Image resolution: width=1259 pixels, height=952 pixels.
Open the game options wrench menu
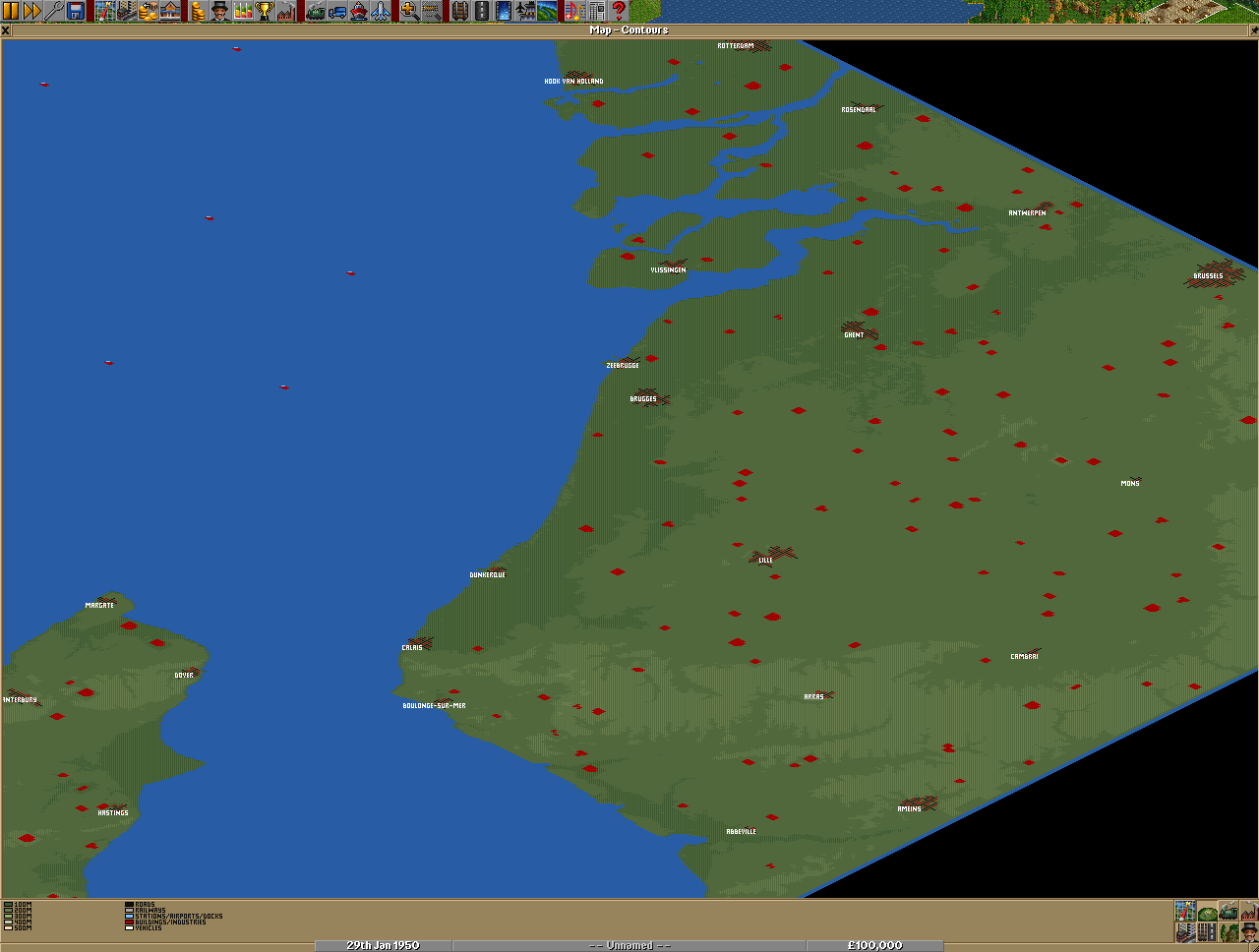pos(54,12)
